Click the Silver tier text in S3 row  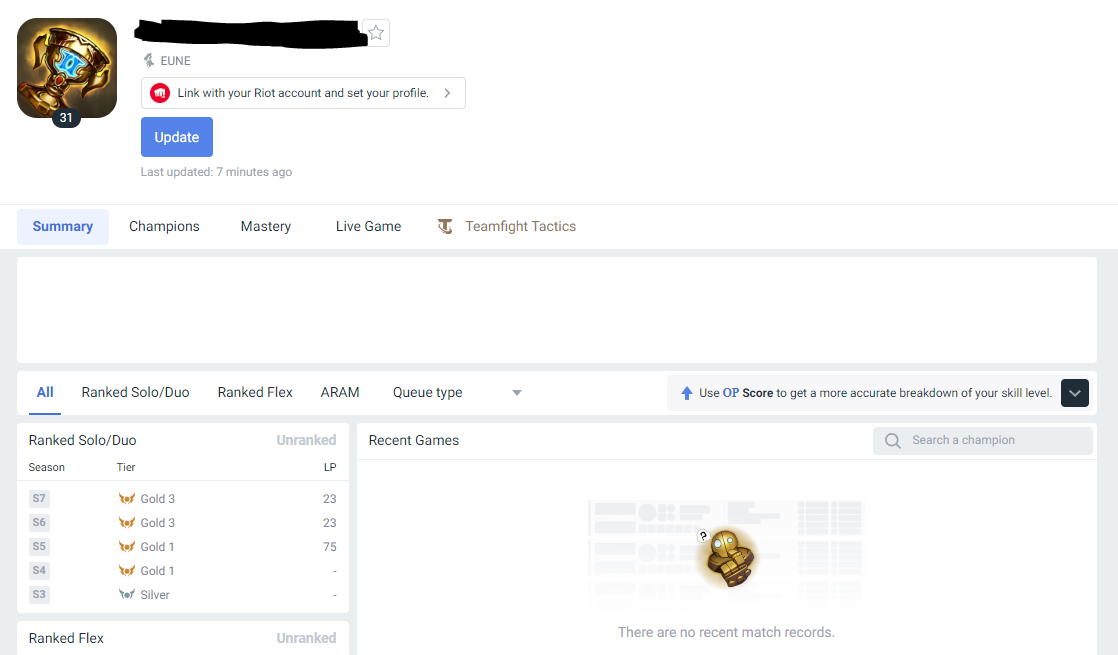[x=155, y=595]
